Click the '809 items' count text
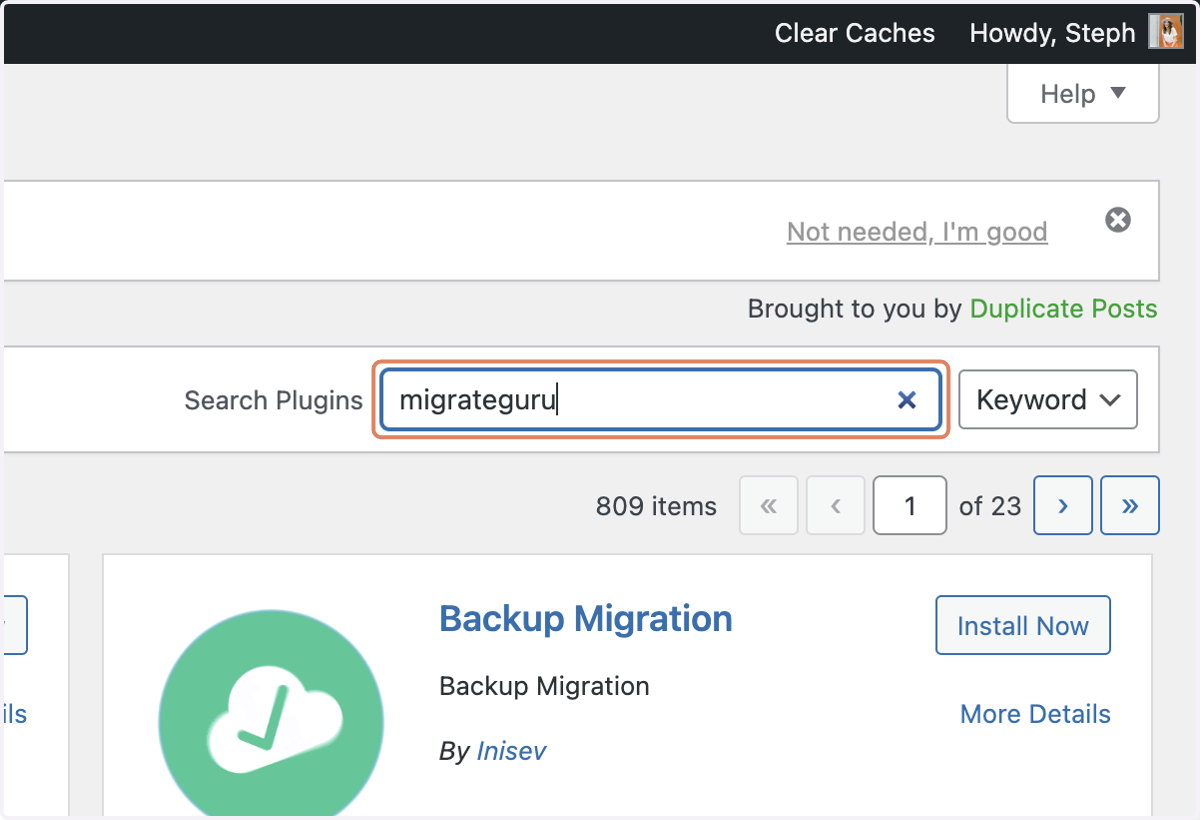 [x=656, y=507]
